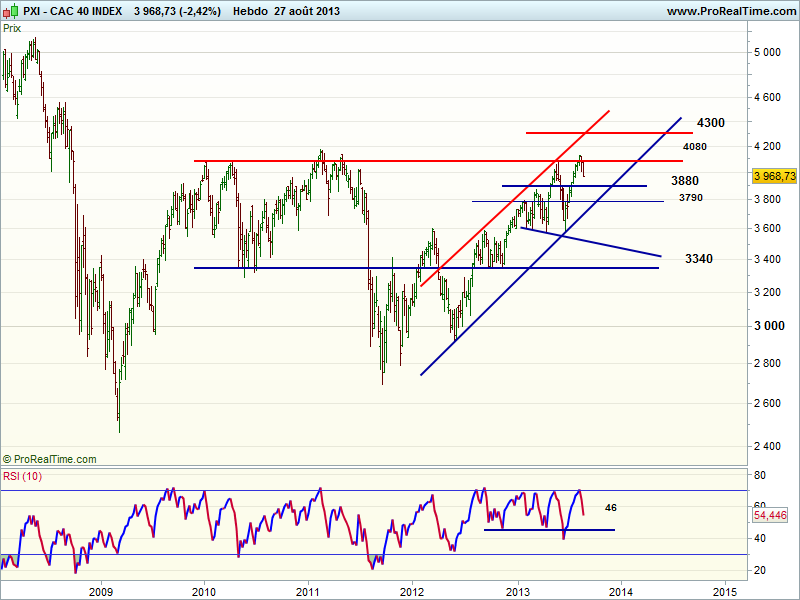Click the 3880 support annotation

pyautogui.click(x=685, y=181)
